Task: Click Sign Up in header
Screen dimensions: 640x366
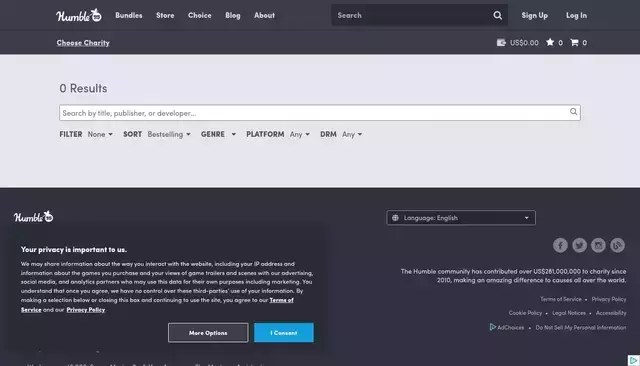Action: click(534, 16)
